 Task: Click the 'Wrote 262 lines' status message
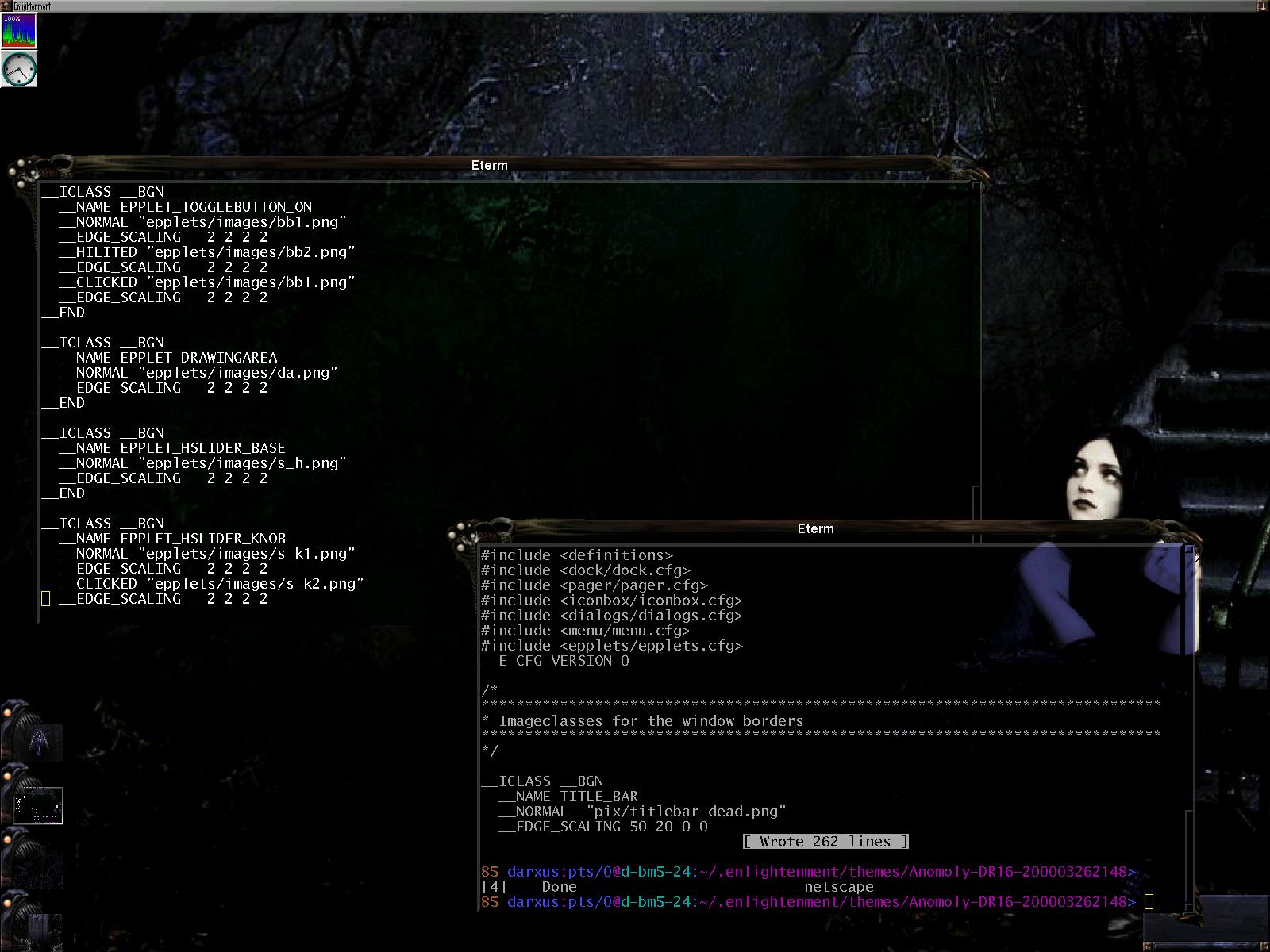[825, 842]
